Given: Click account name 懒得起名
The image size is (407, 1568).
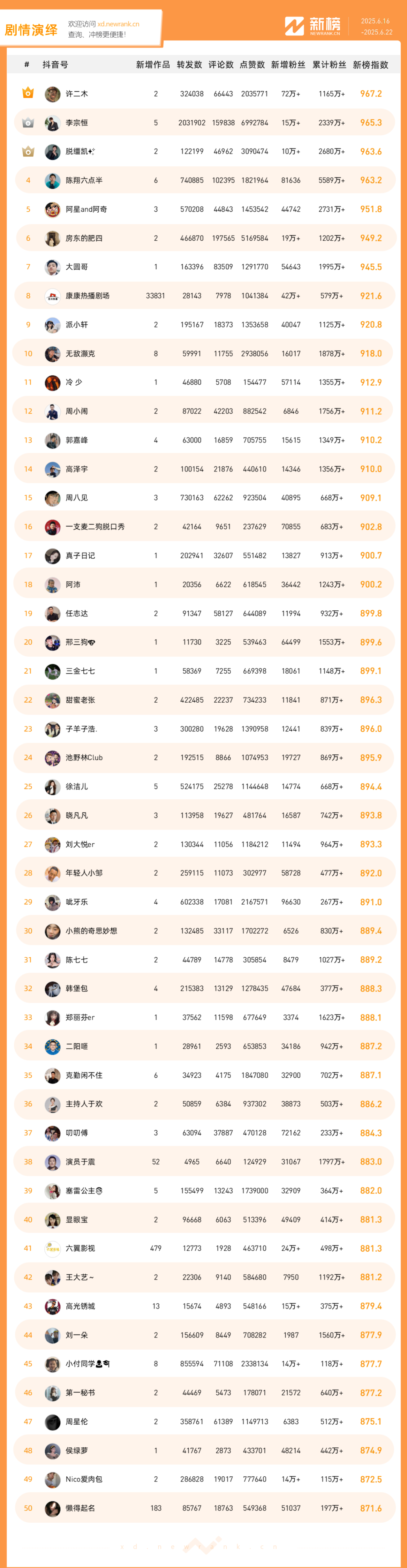Looking at the screenshot, I should 80,1508.
